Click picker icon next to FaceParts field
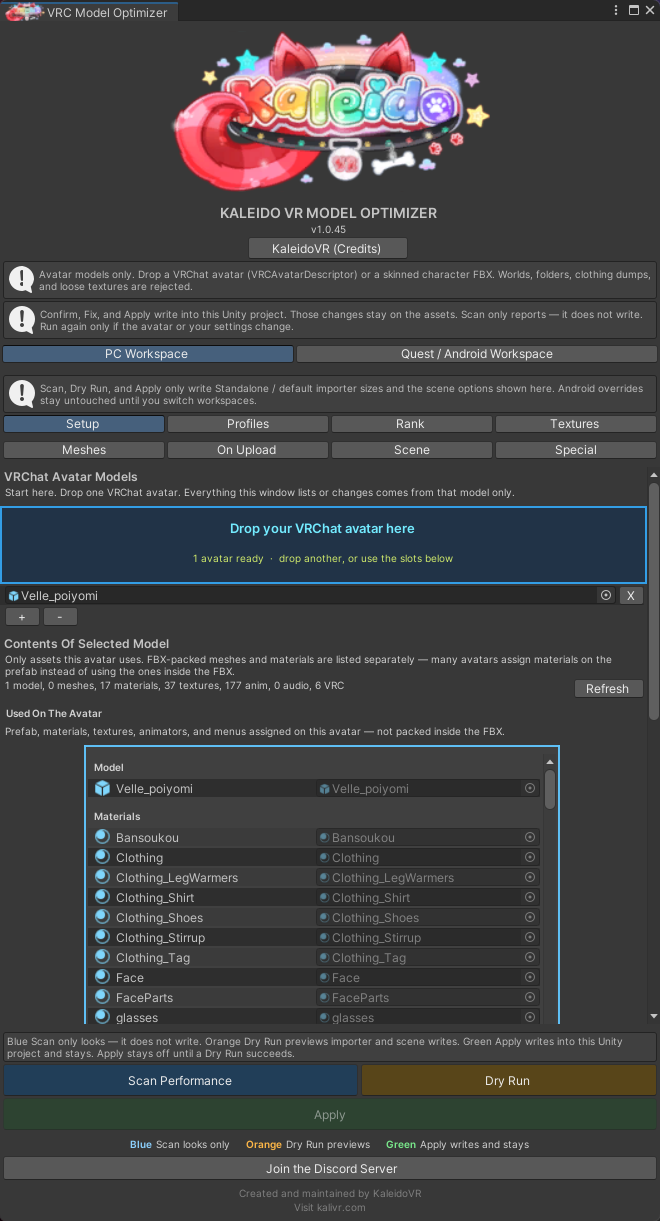Image resolution: width=660 pixels, height=1221 pixels. pyautogui.click(x=530, y=997)
